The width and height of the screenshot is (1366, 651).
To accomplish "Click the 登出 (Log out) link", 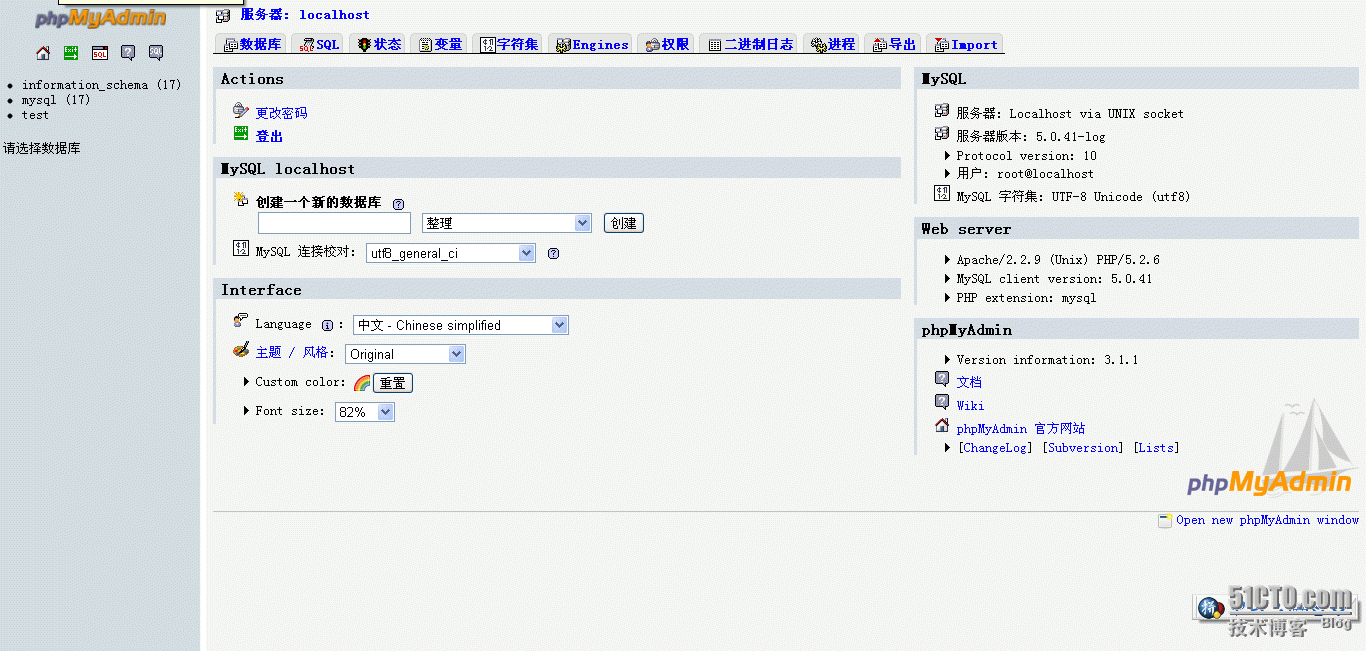I will point(270,136).
